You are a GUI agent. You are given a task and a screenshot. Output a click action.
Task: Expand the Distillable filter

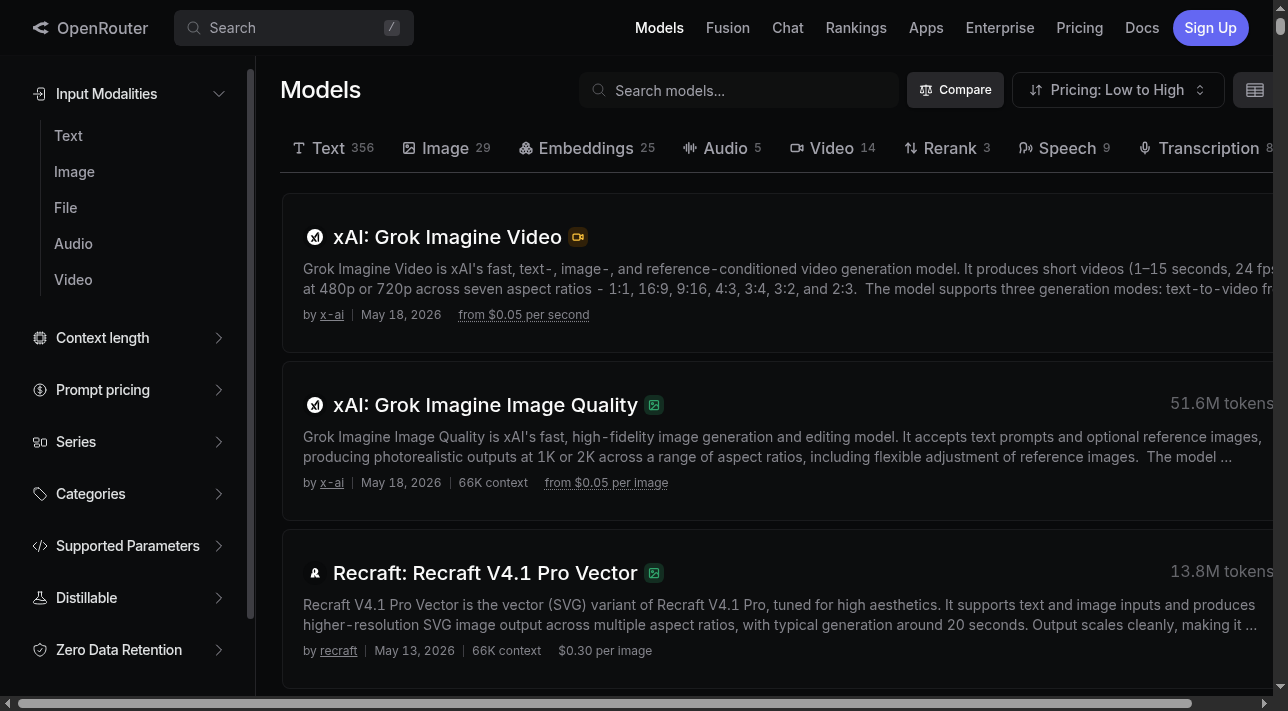point(219,598)
